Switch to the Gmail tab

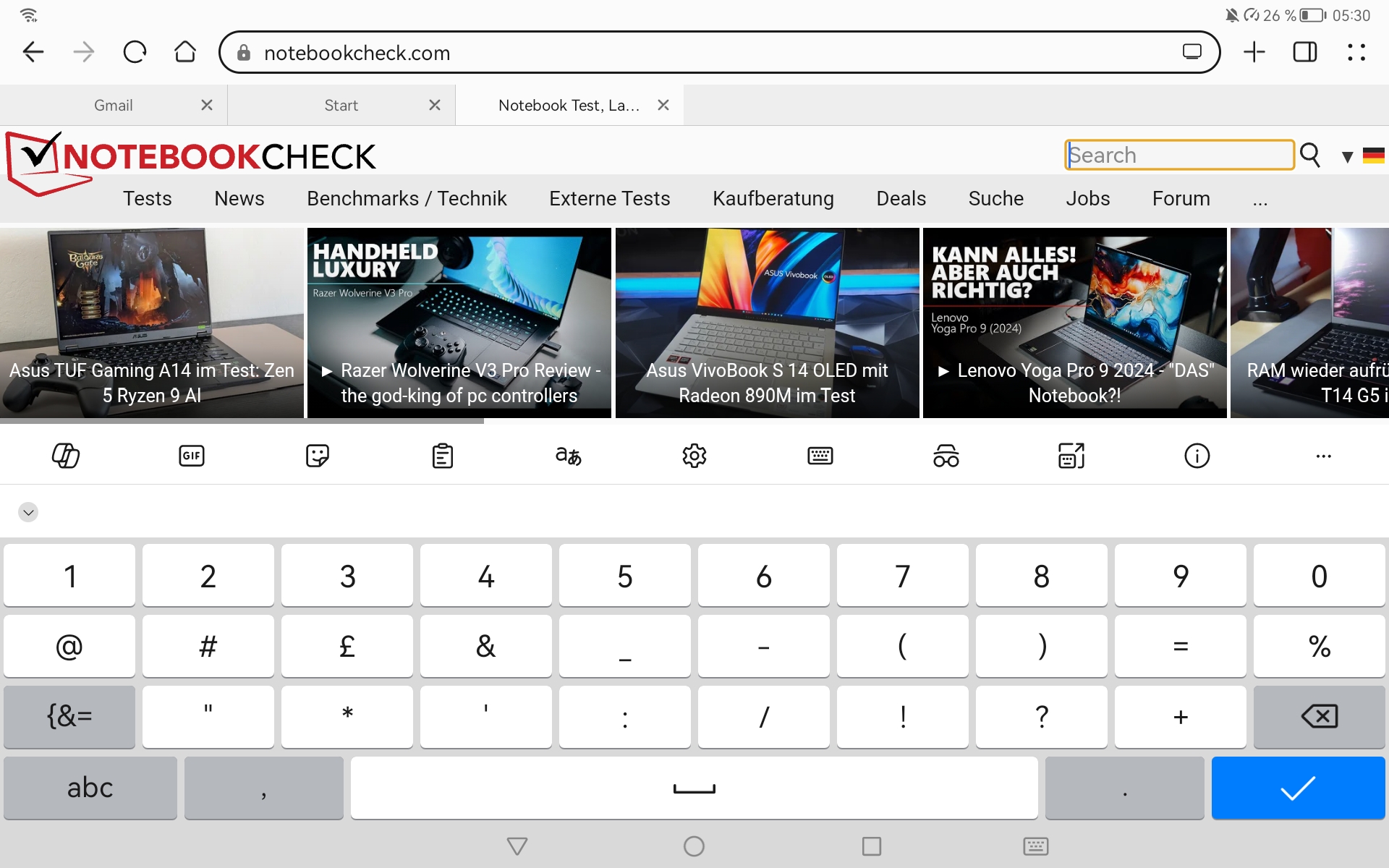(x=114, y=106)
